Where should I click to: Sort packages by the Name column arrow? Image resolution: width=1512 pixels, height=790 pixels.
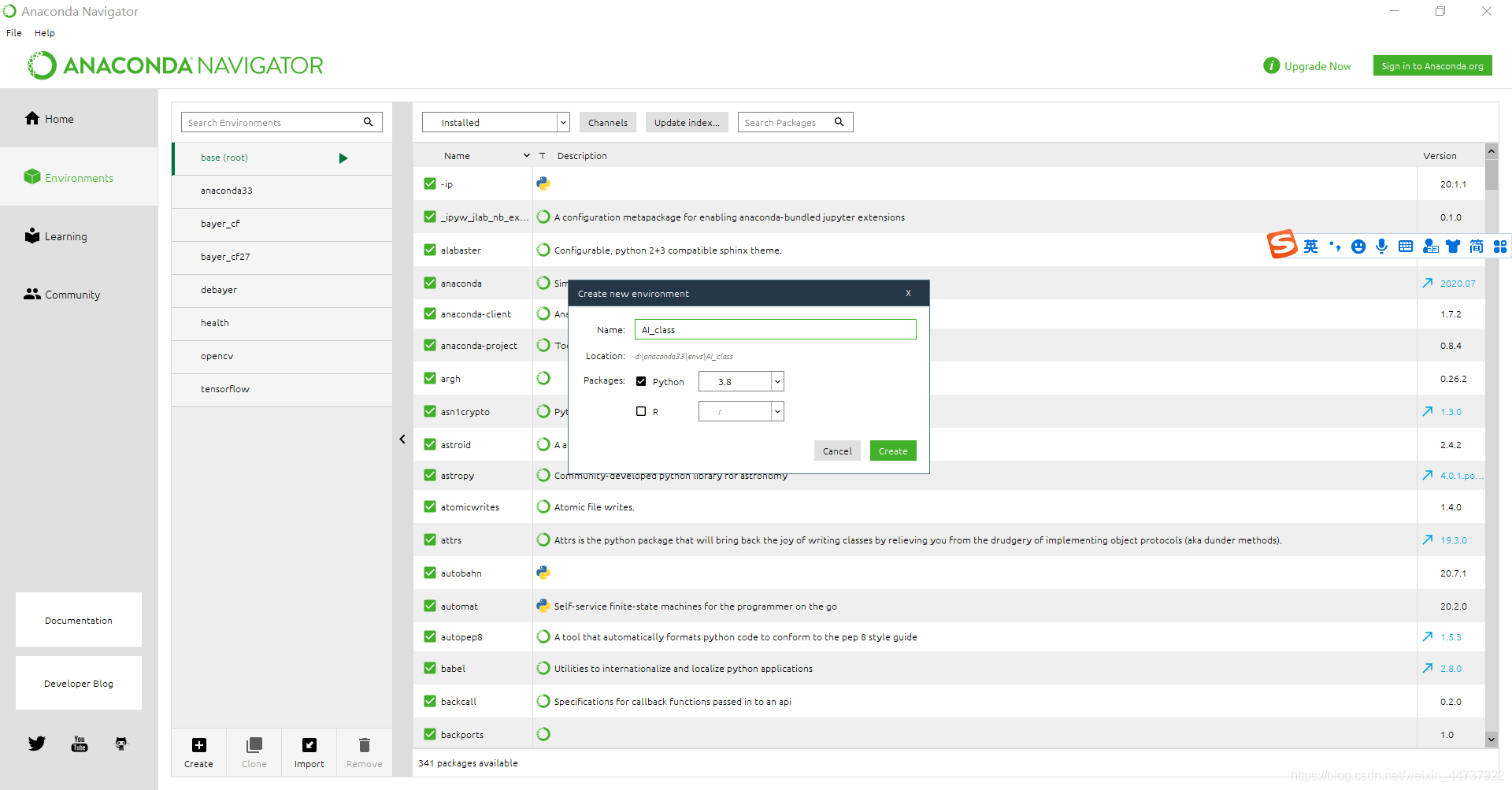click(x=527, y=156)
